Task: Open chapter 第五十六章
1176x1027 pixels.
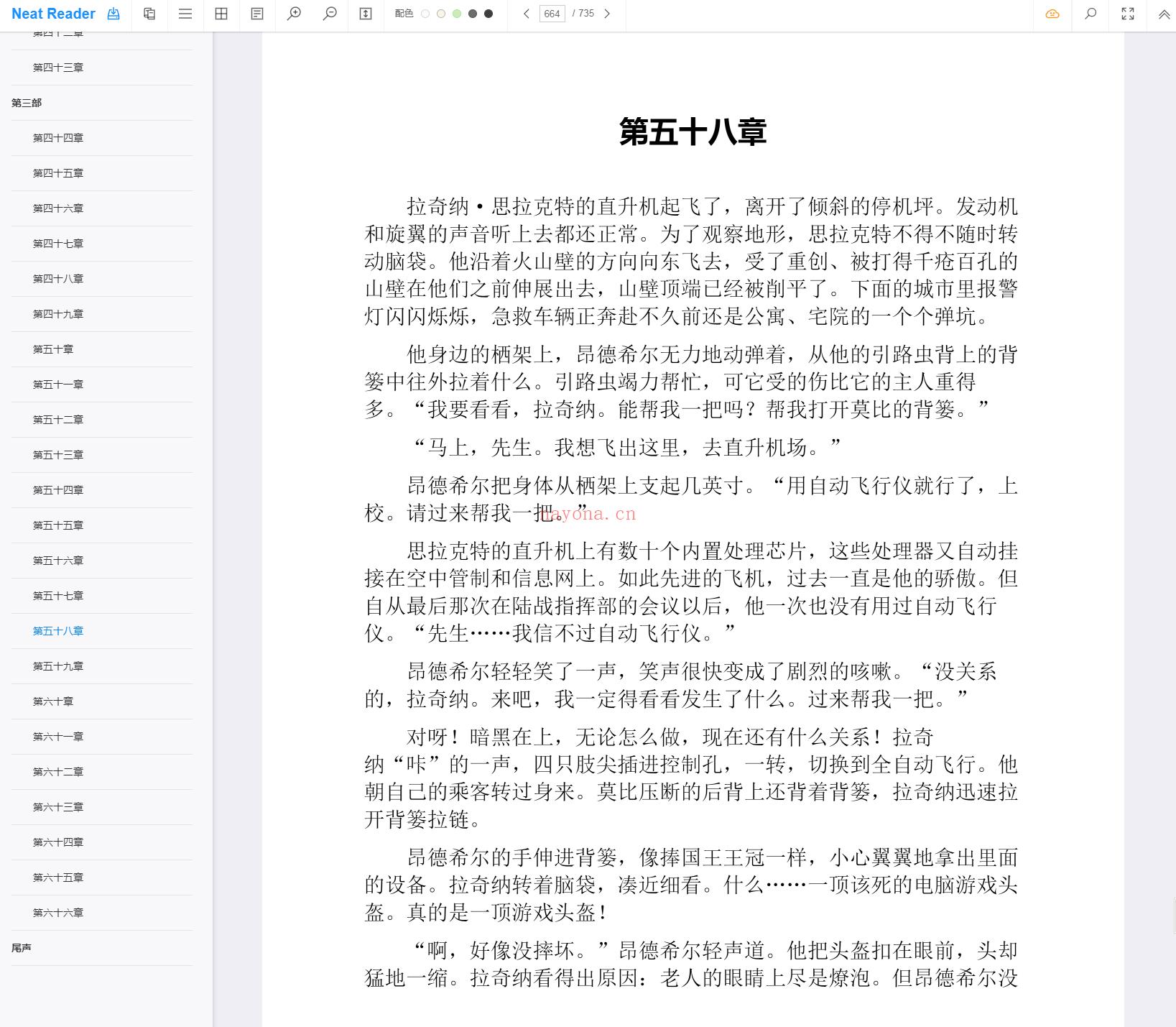Action: [58, 561]
